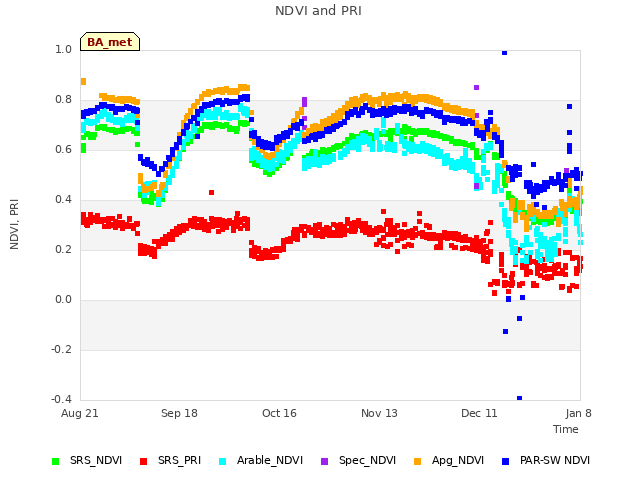Click the blue PAR-SW NDVI legend swatch
Image resolution: width=640 pixels, height=480 pixels.
(x=506, y=461)
